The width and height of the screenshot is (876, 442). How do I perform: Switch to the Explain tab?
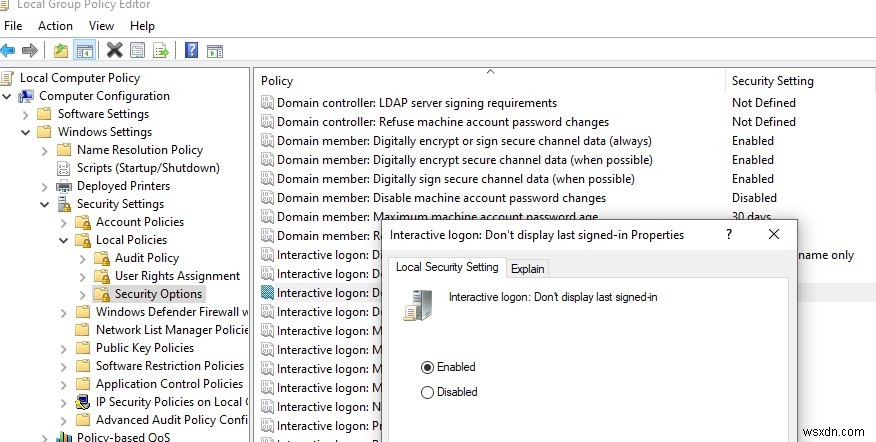528,268
